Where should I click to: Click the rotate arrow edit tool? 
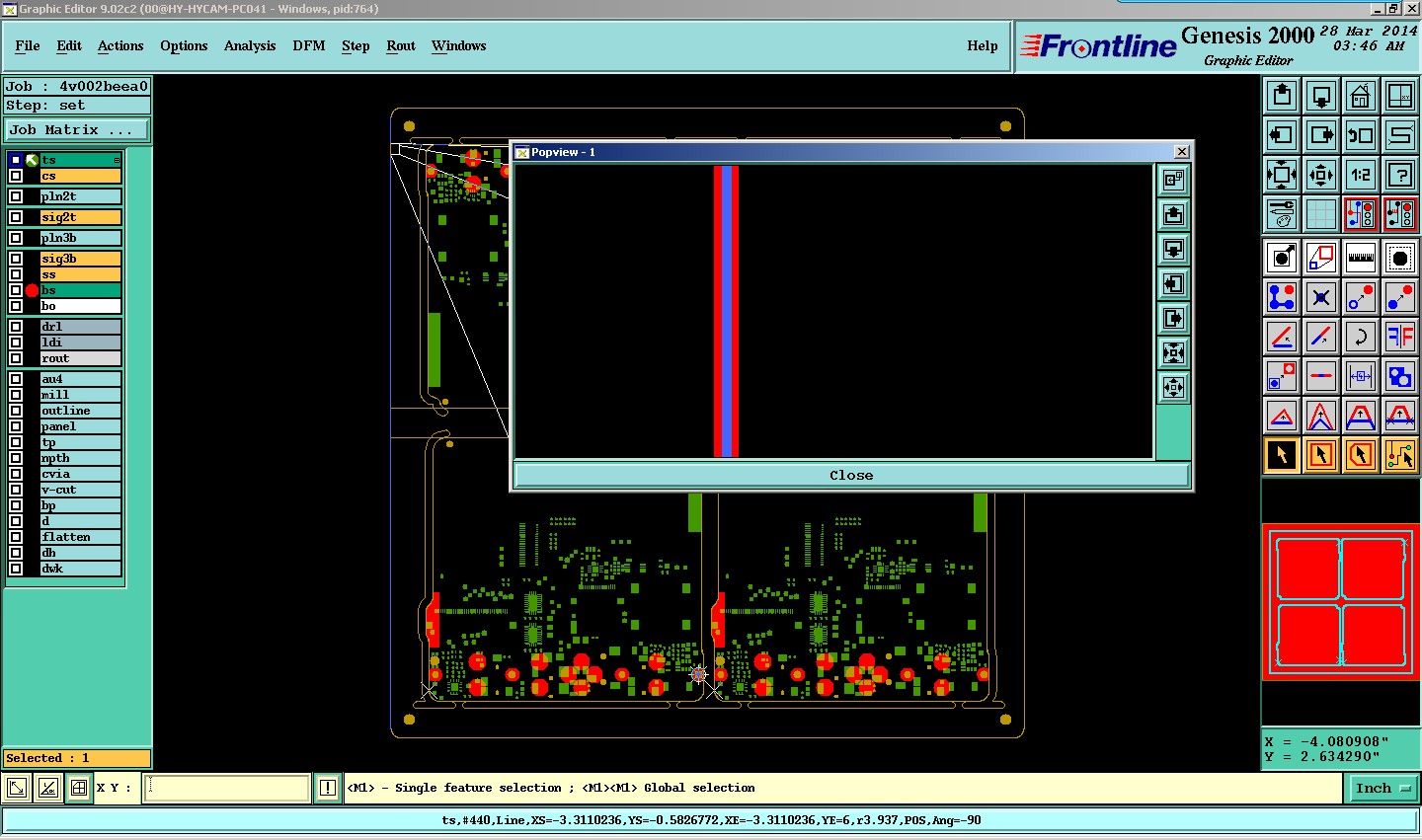pos(1360,337)
